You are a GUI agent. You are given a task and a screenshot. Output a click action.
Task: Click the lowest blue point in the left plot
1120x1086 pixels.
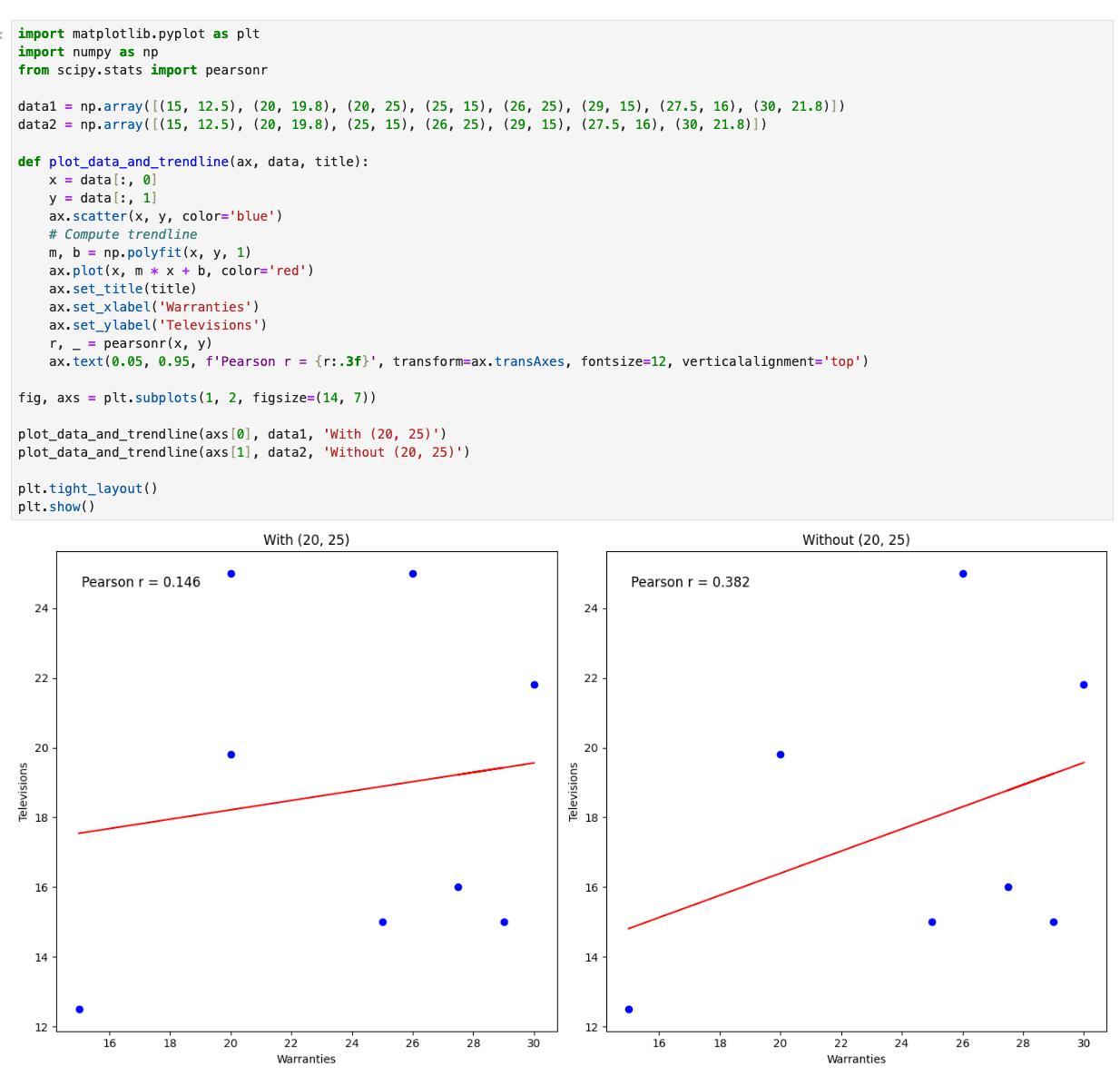click(x=79, y=1008)
